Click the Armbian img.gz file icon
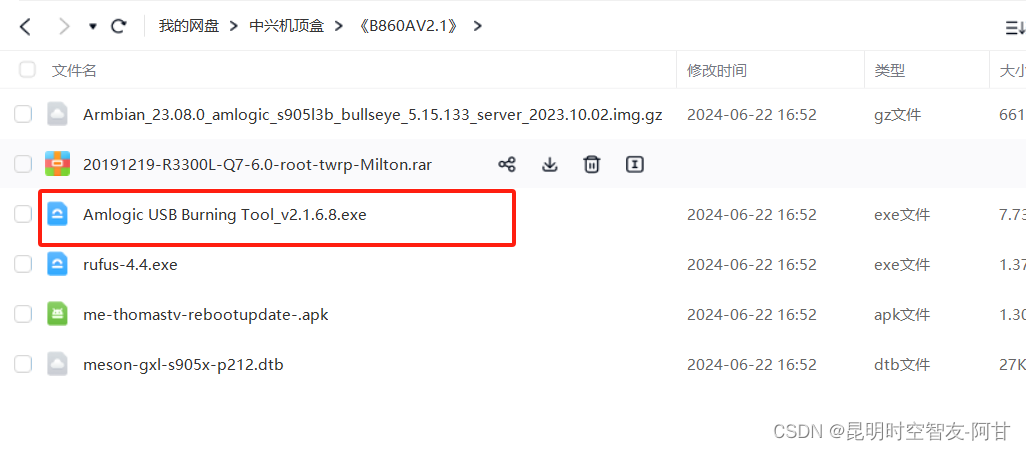 (58, 114)
